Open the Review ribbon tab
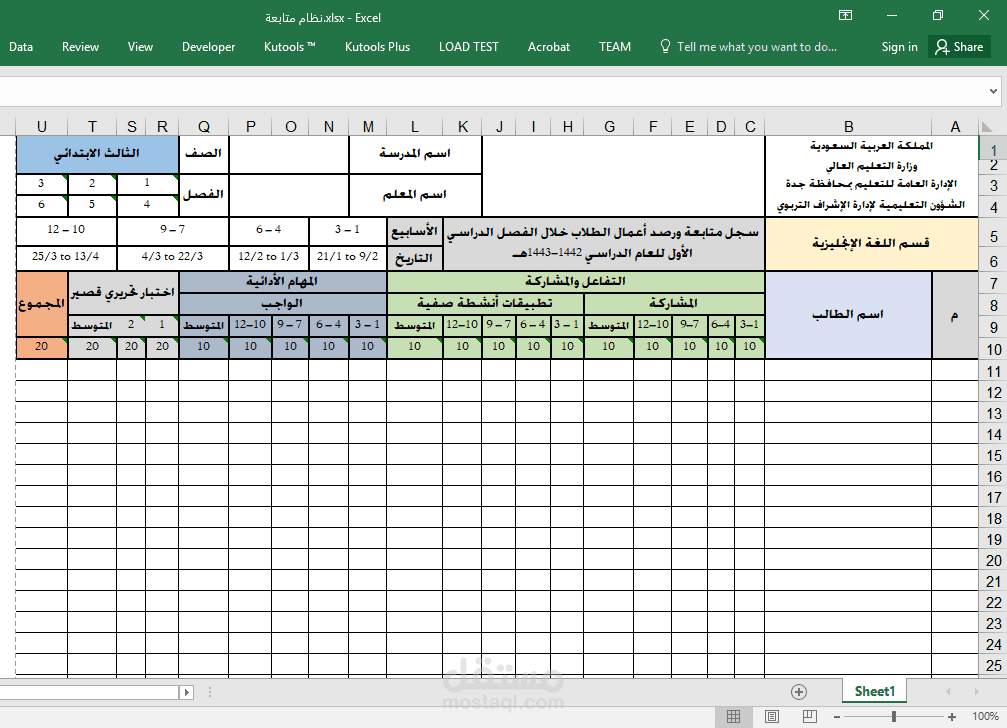Viewport: 1007px width, 728px height. (x=80, y=47)
